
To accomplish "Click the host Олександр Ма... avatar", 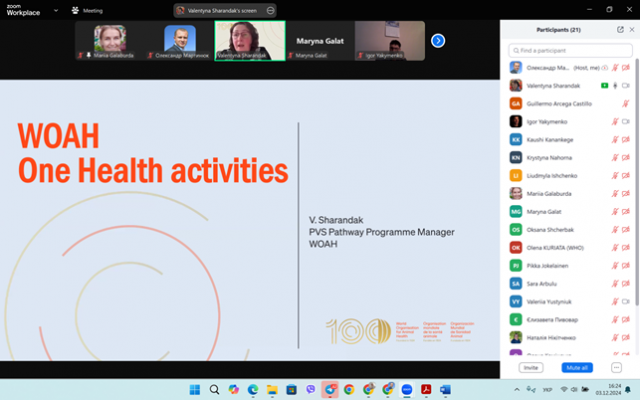I will click(516, 68).
